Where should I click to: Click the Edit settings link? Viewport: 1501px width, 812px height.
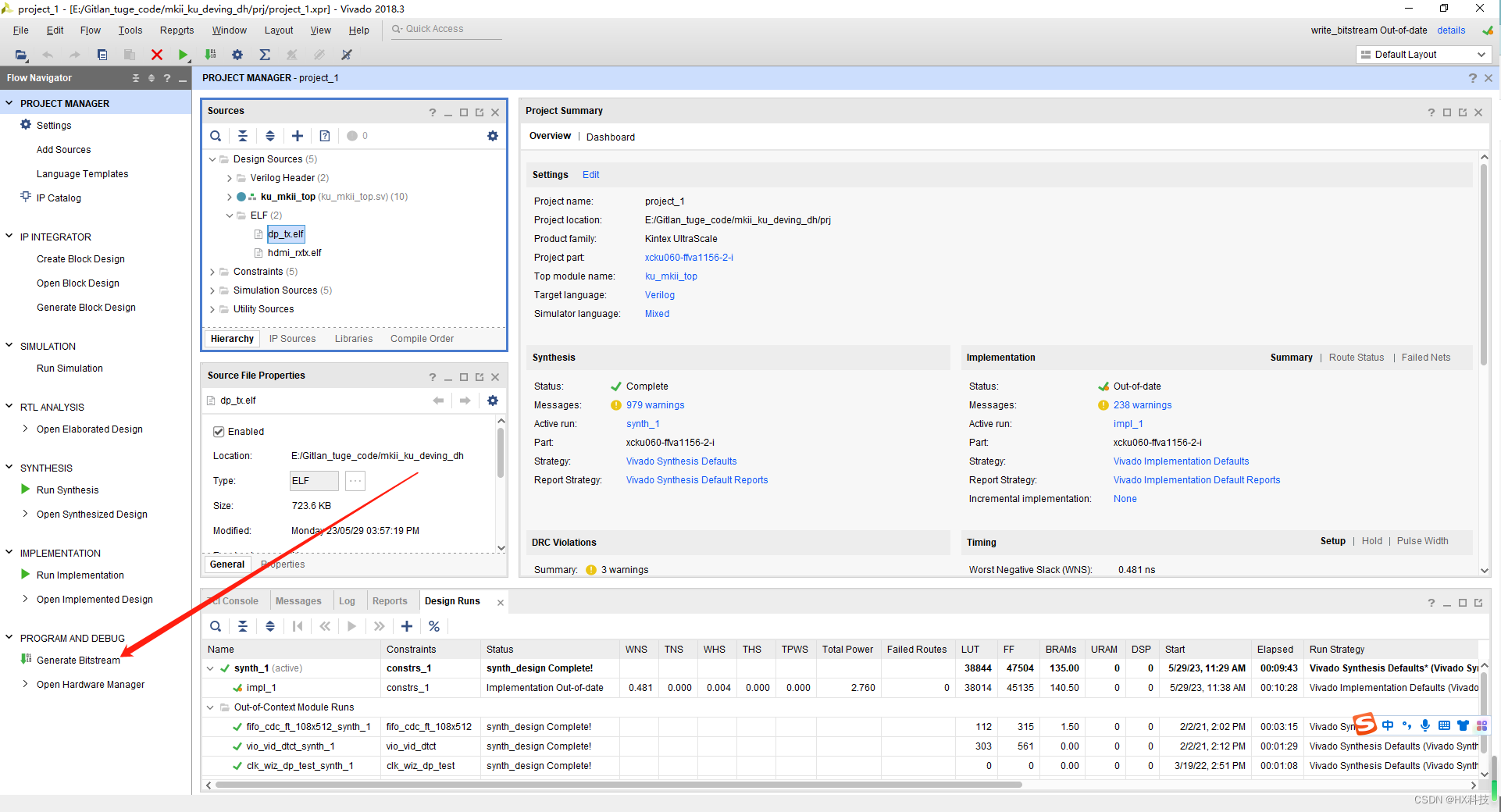[591, 175]
